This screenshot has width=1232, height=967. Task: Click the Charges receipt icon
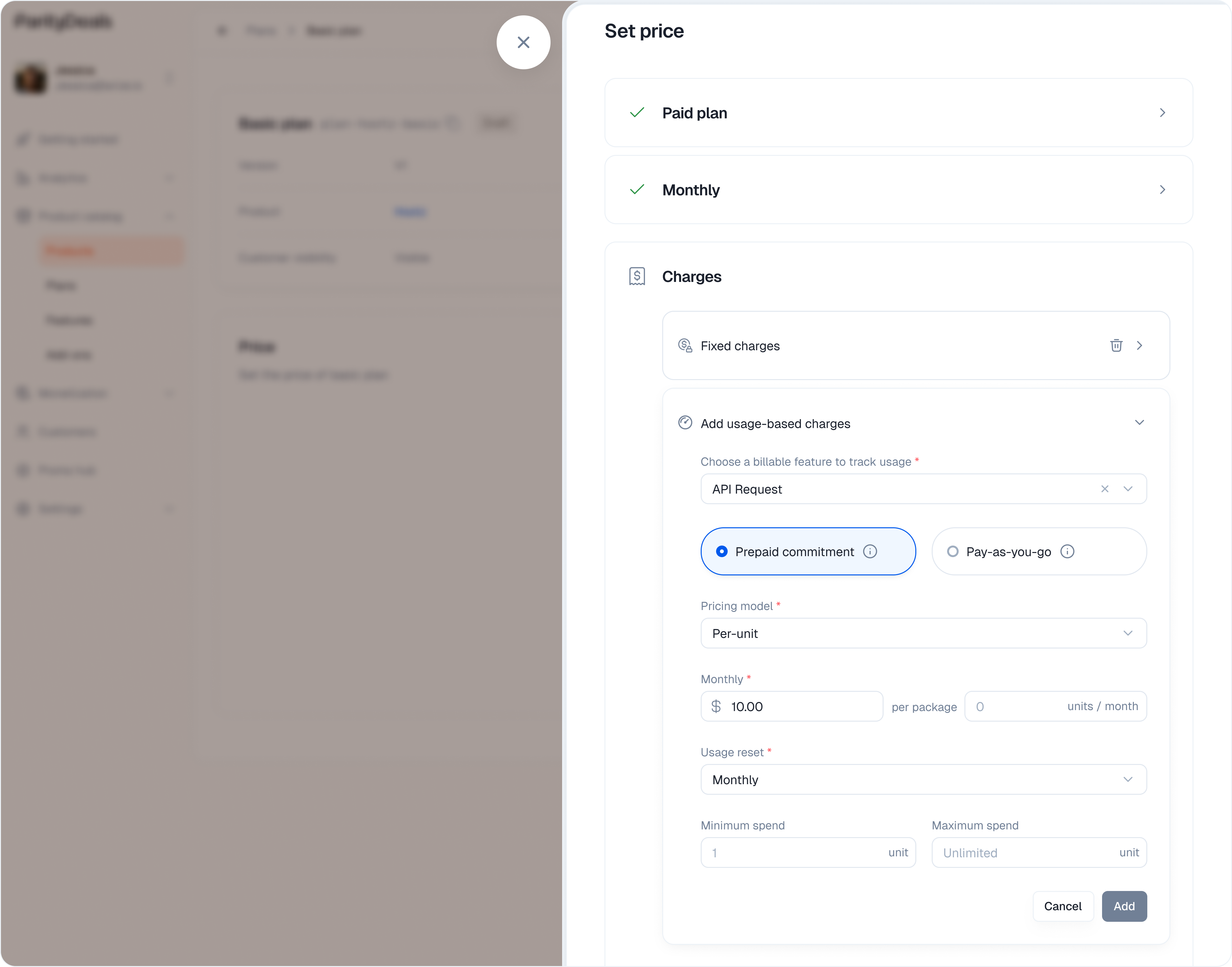(x=637, y=276)
